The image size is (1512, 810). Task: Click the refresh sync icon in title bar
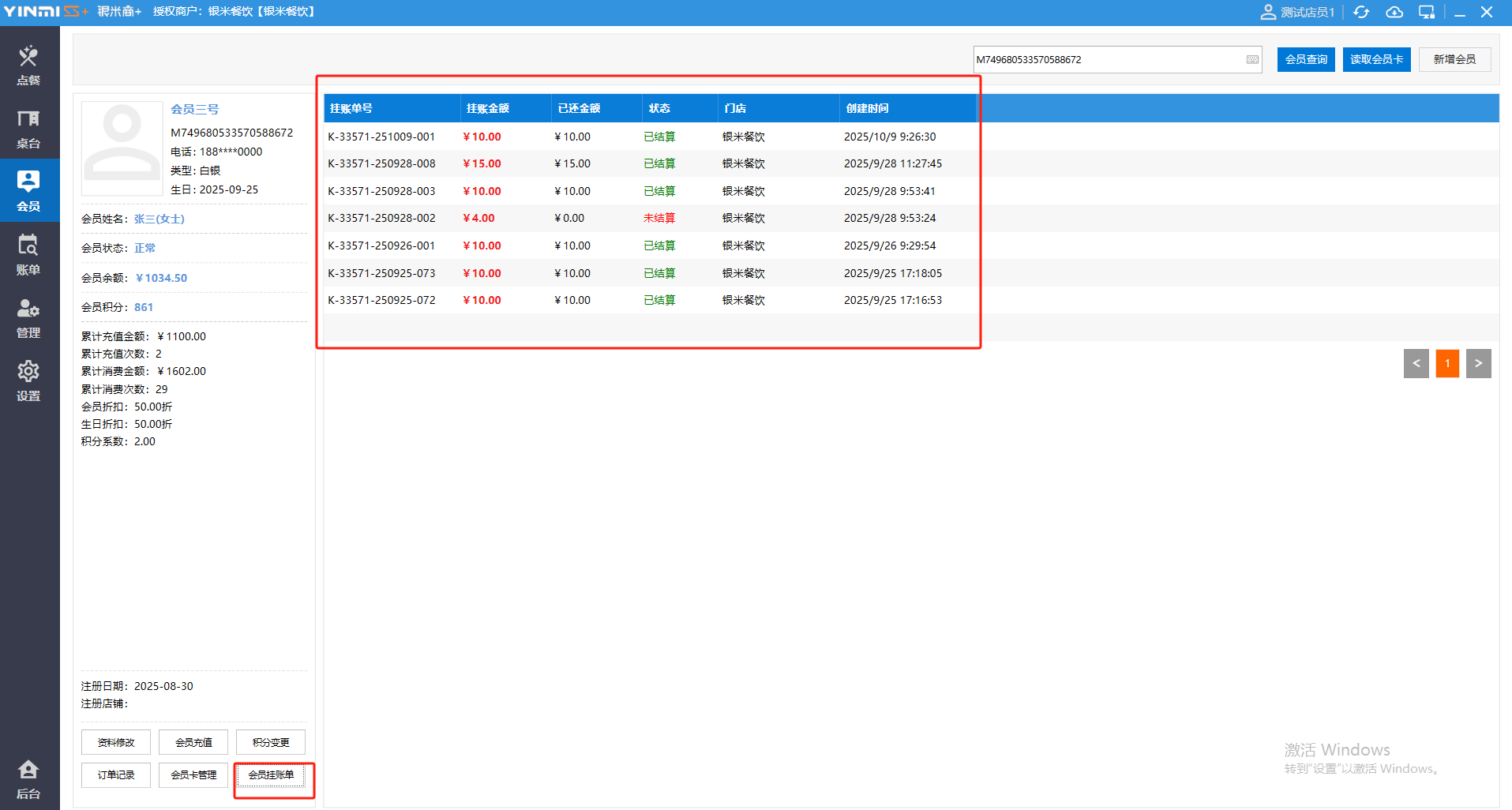tap(1361, 13)
